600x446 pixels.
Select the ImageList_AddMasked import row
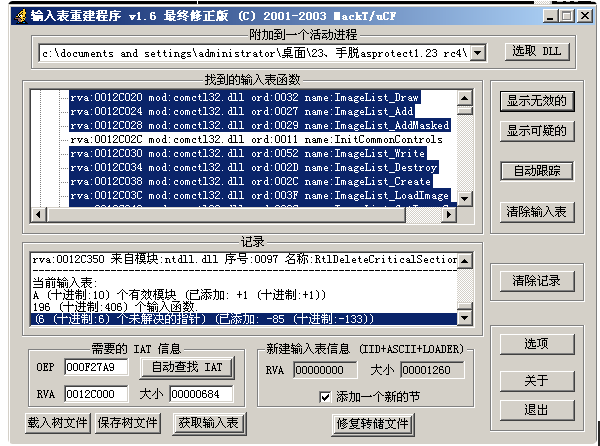(259, 125)
